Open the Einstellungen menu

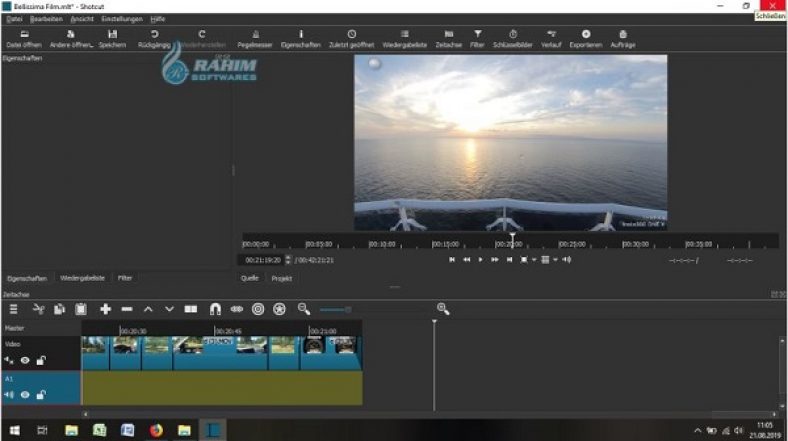coord(120,19)
